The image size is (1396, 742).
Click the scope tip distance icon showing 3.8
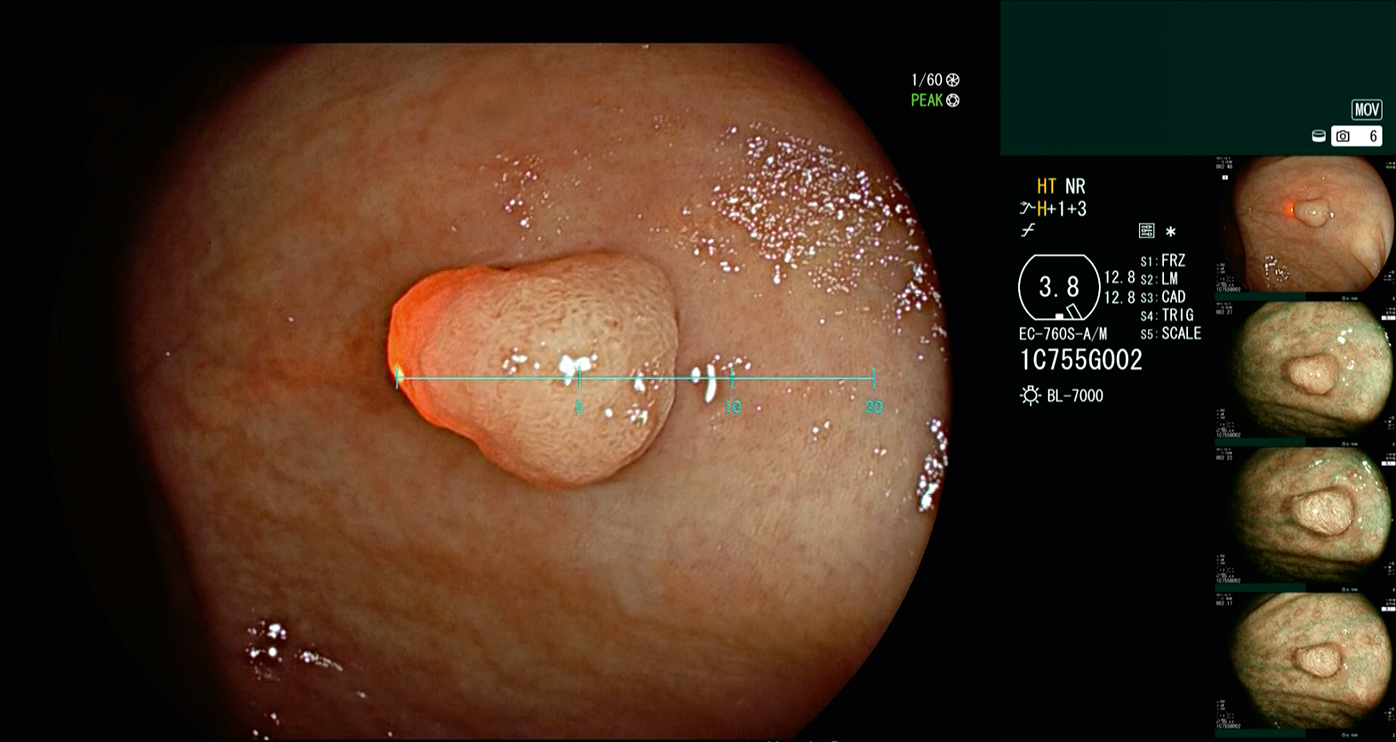[x=1058, y=288]
